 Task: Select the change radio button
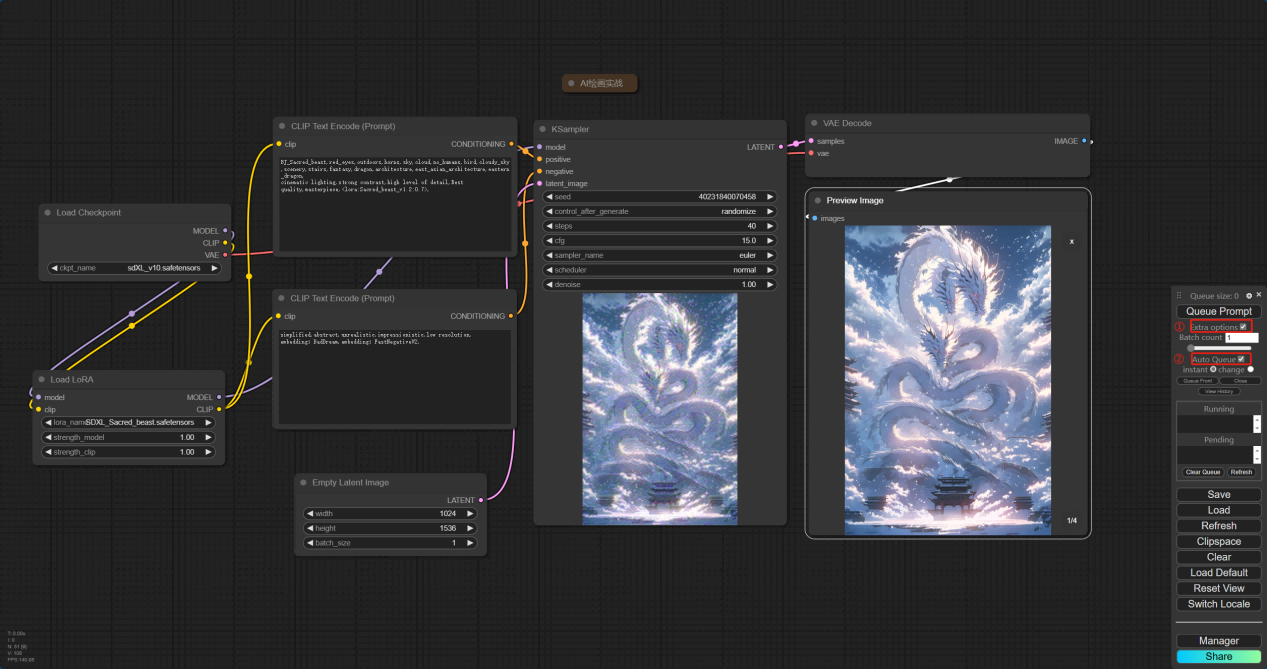pyautogui.click(x=1250, y=369)
